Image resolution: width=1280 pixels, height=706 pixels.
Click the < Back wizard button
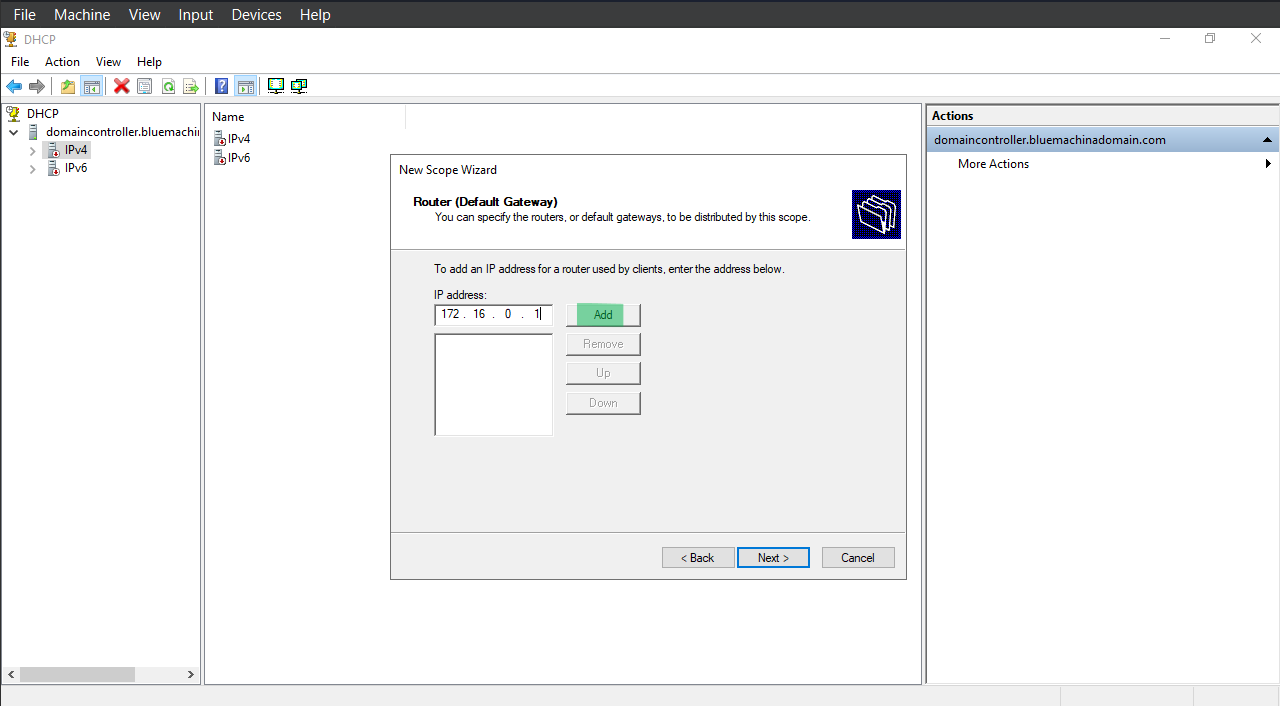pos(698,558)
